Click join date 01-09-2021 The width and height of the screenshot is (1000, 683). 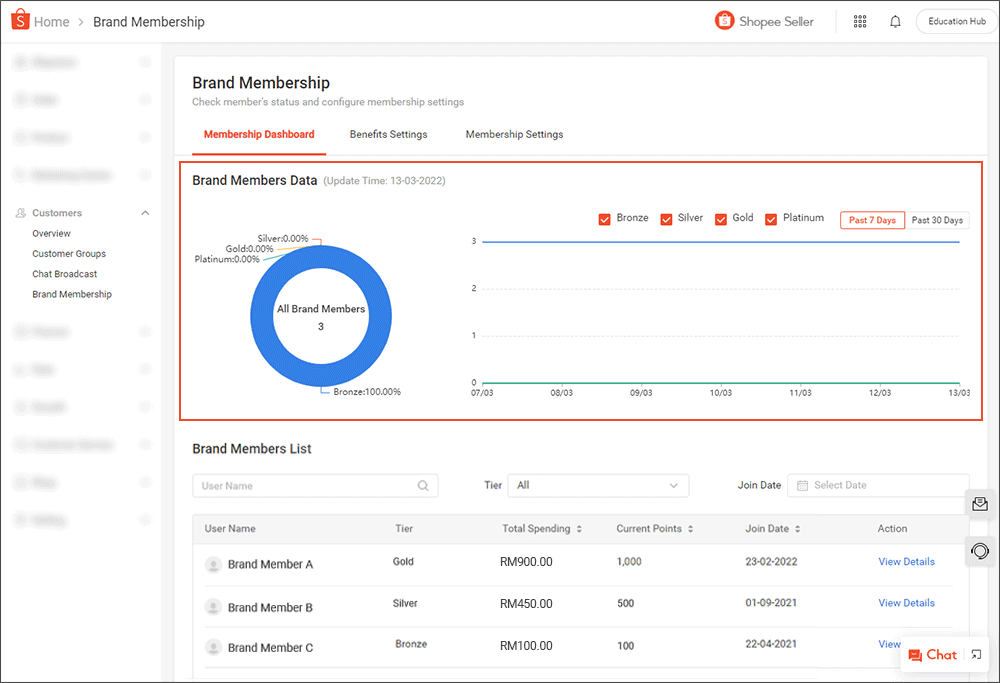[771, 603]
